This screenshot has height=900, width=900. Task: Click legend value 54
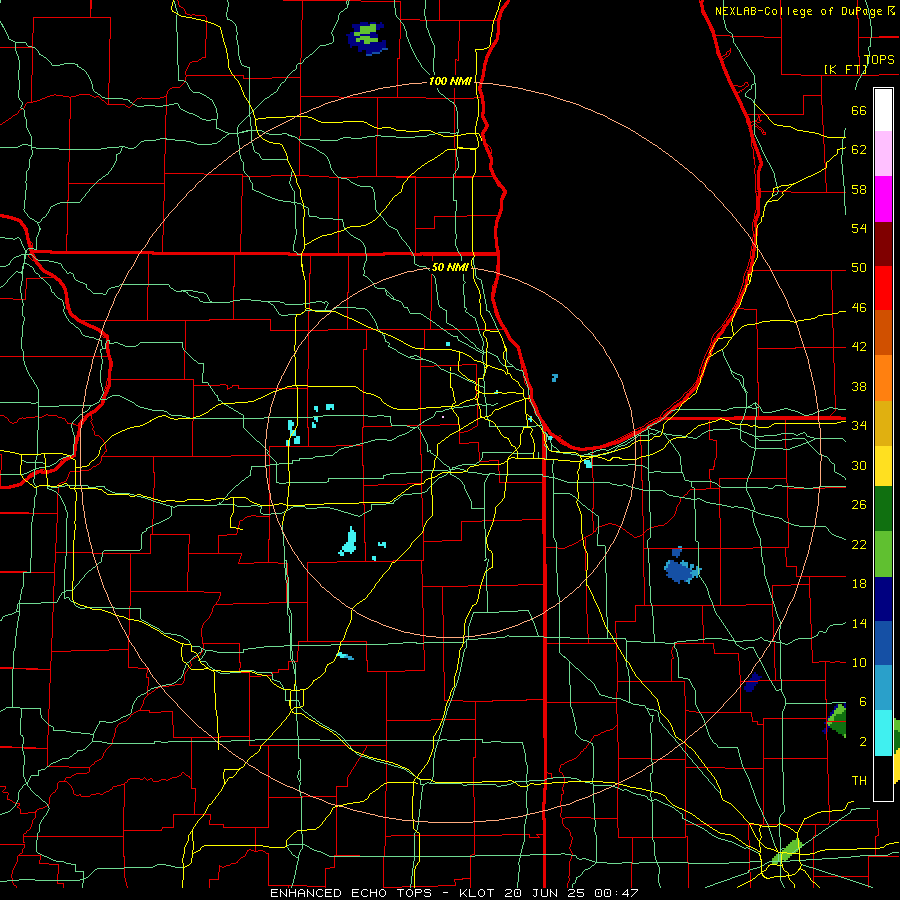(x=859, y=228)
